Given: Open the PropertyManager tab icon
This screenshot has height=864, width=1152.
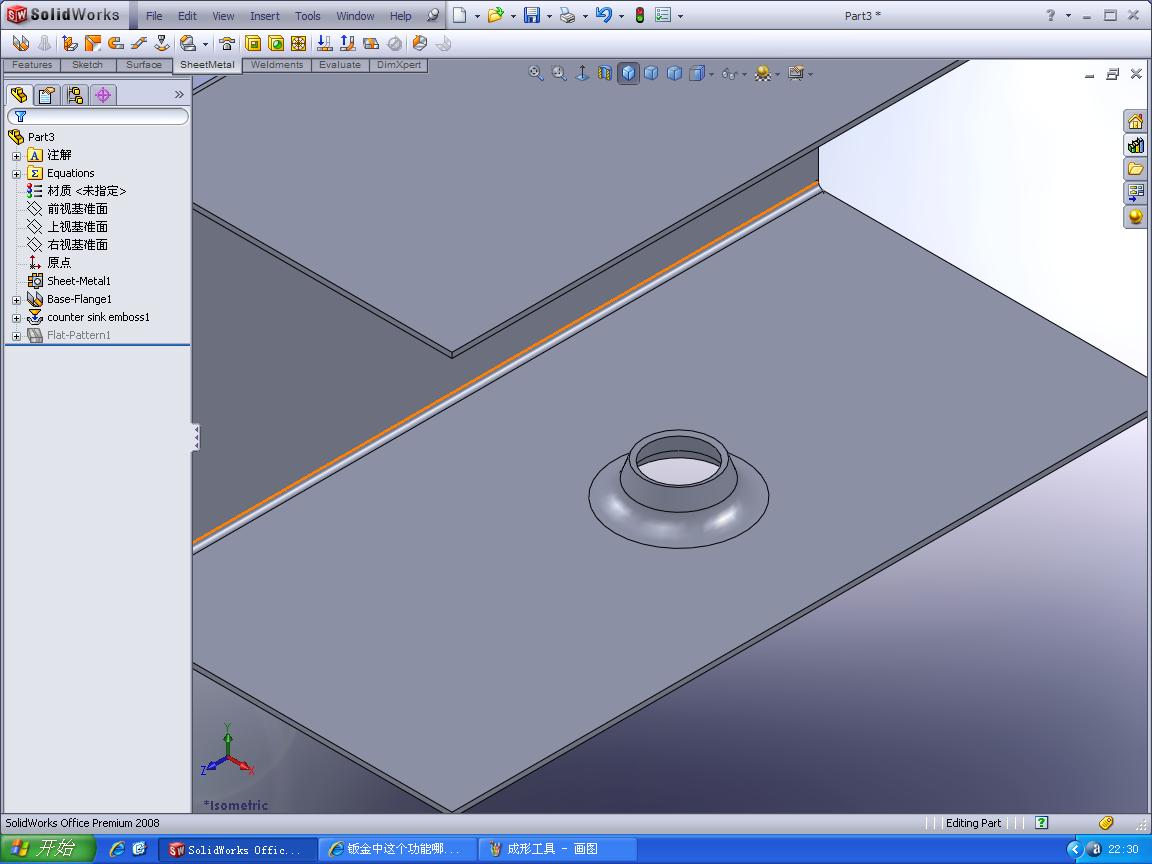Looking at the screenshot, I should coord(47,95).
